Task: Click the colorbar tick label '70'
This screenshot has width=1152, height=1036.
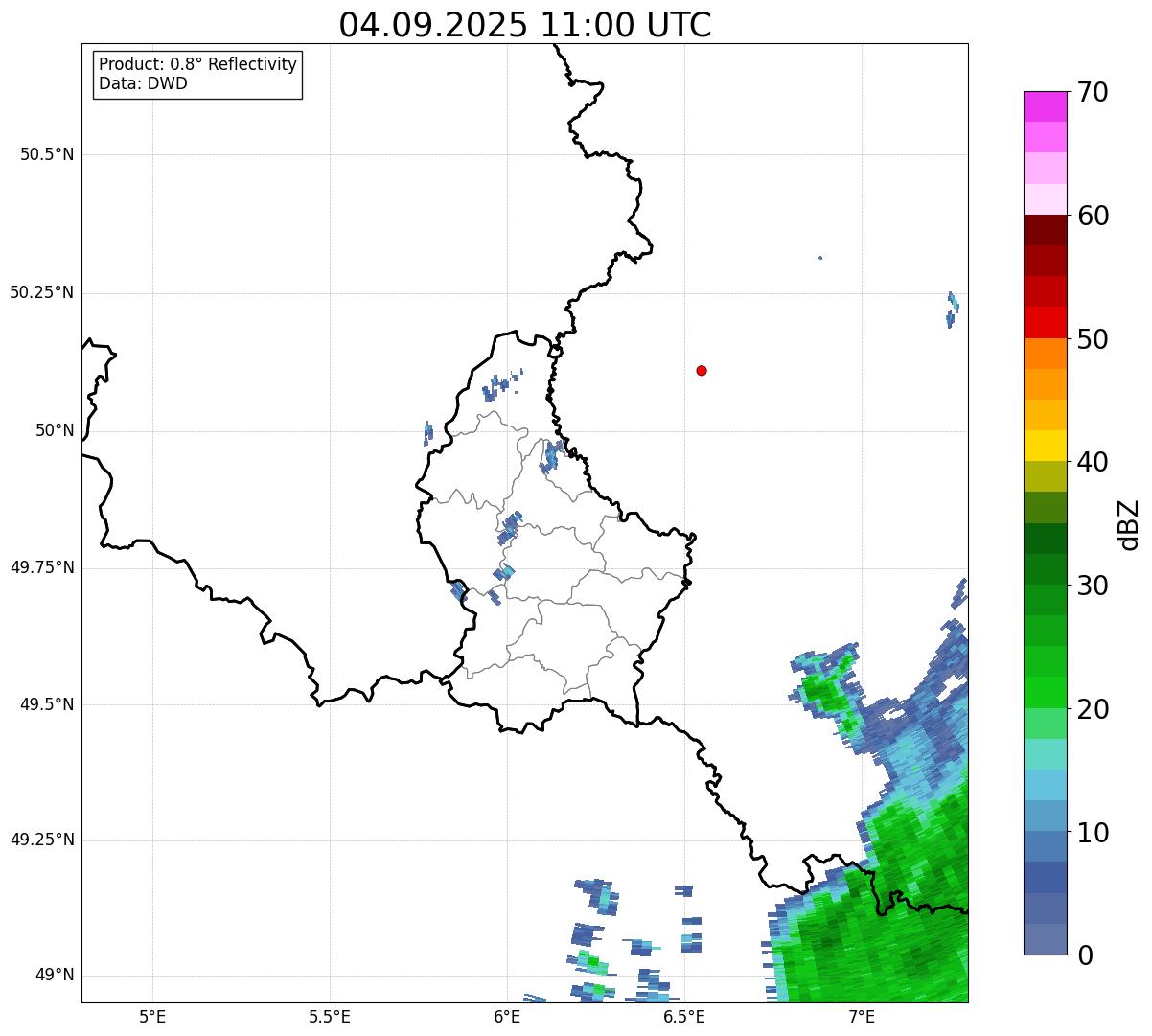Action: [x=1092, y=92]
